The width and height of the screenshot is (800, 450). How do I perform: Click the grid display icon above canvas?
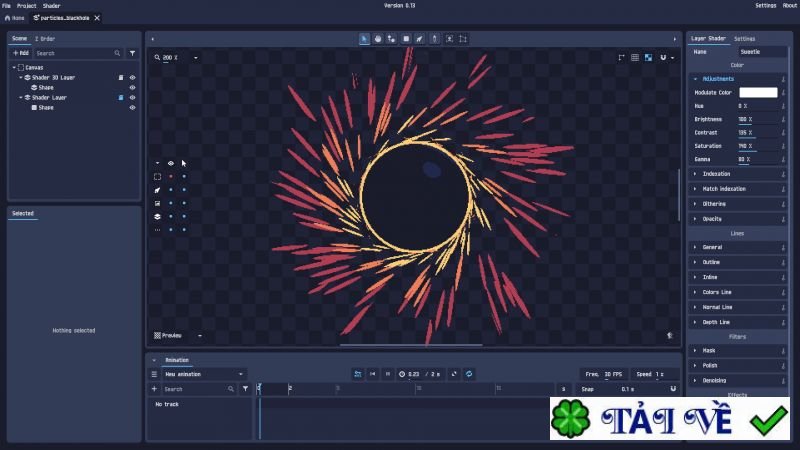635,58
